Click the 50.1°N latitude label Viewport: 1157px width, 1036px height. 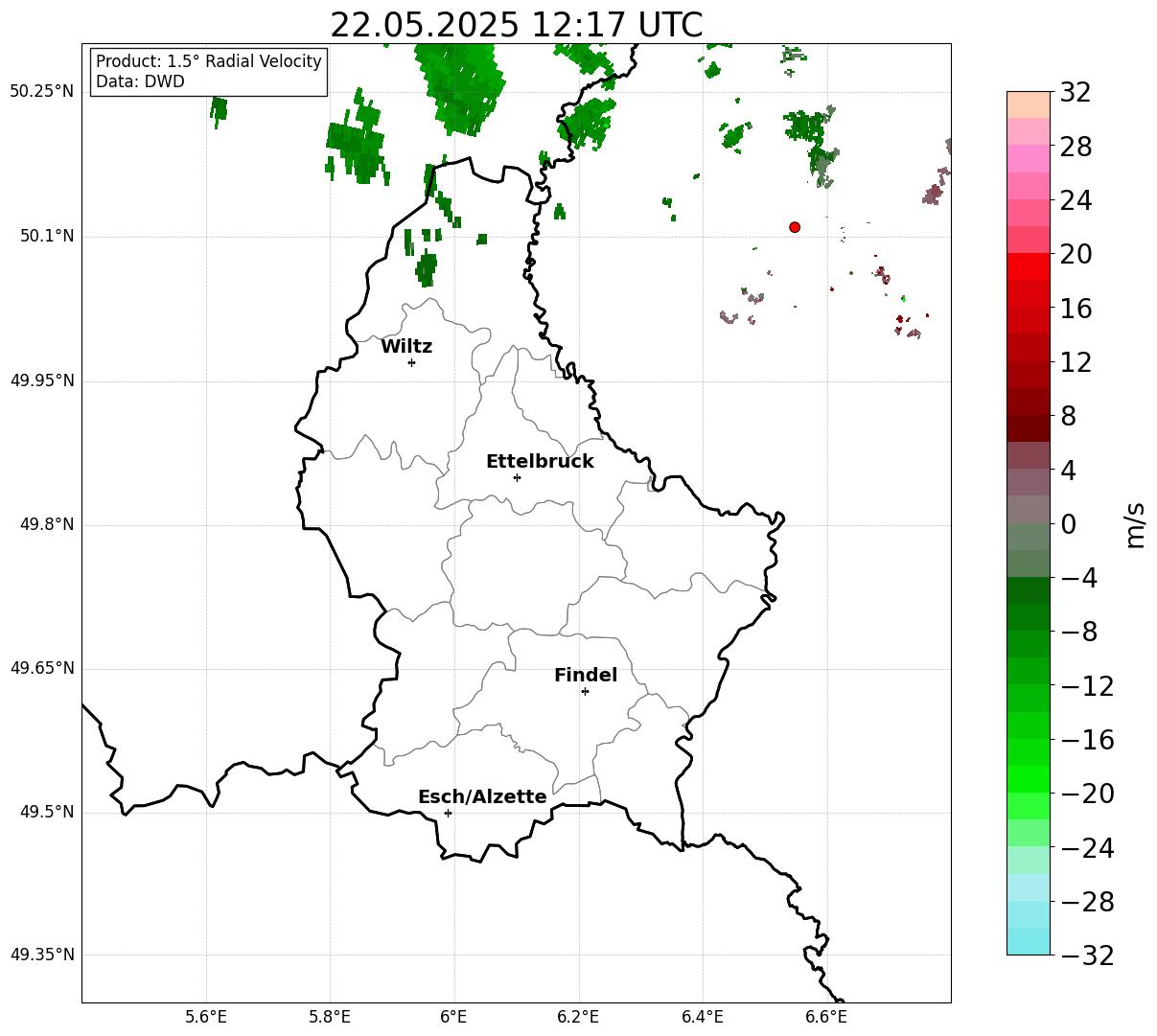47,236
